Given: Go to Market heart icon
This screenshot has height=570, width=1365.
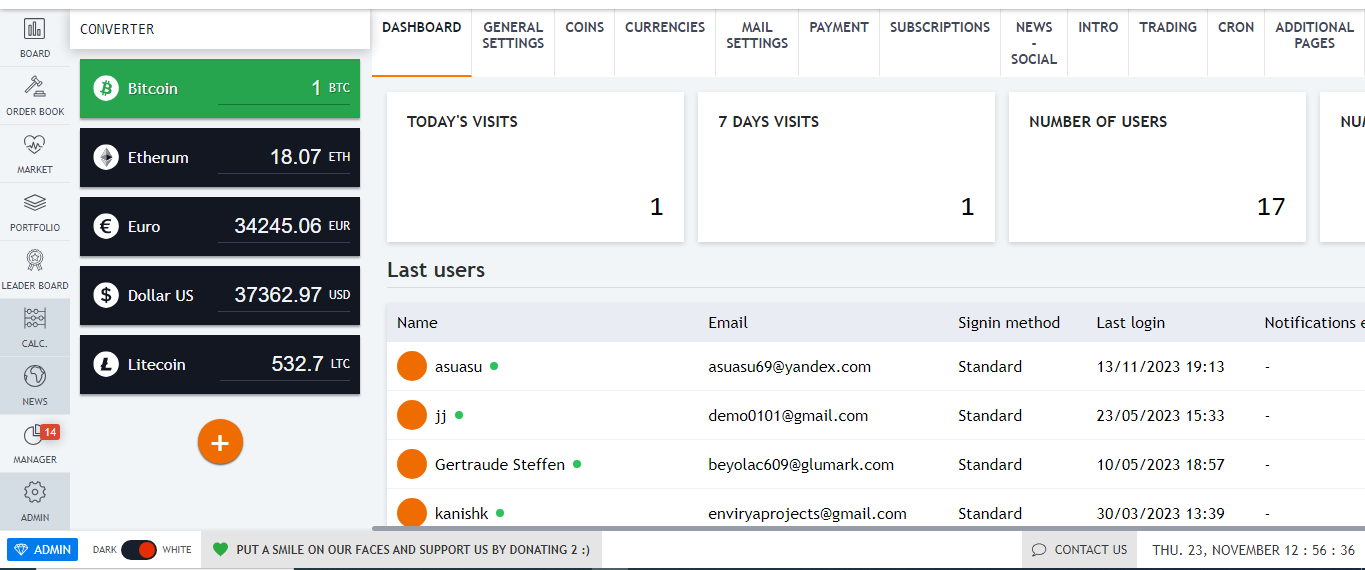Looking at the screenshot, I should tap(34, 147).
